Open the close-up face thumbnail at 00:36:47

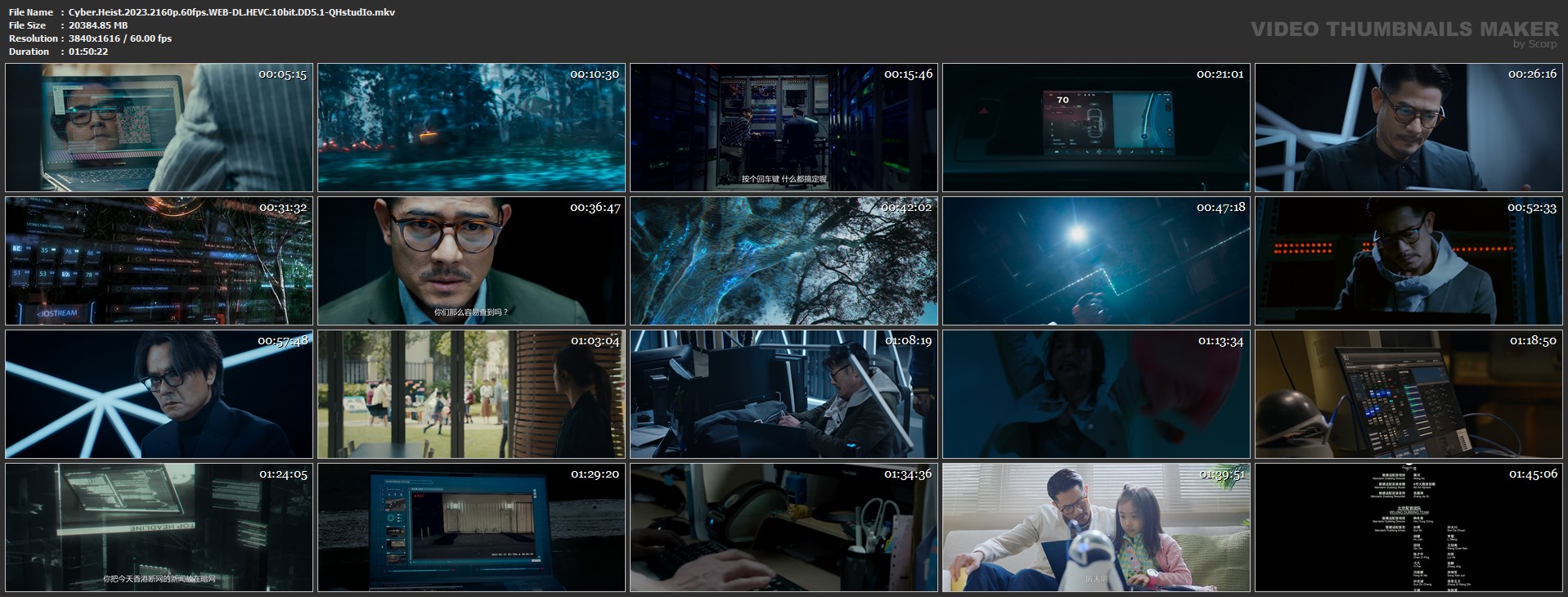pyautogui.click(x=471, y=261)
